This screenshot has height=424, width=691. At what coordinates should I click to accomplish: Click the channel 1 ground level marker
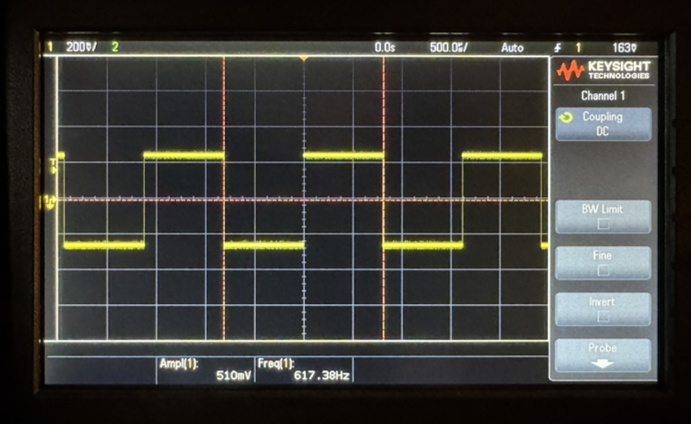[x=49, y=201]
